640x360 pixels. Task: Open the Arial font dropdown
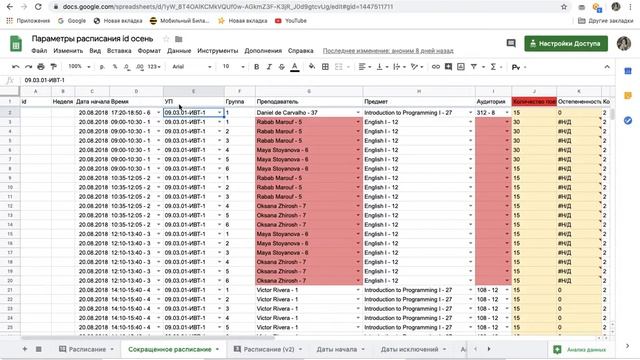[x=191, y=67]
